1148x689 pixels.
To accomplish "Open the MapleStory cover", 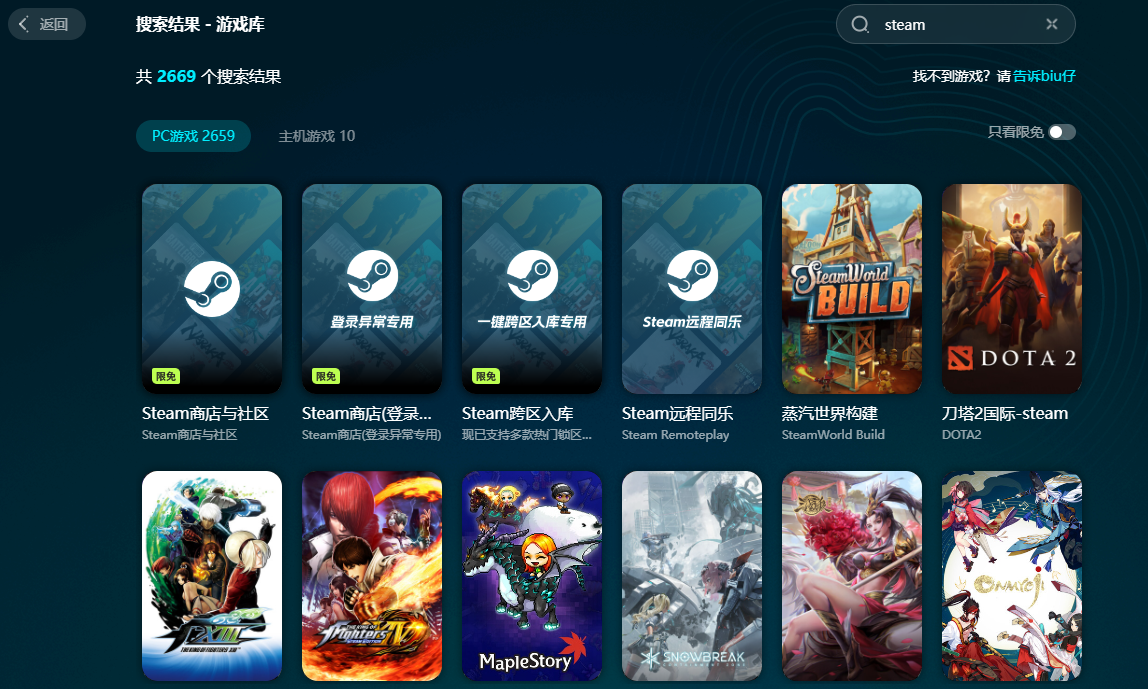I will coord(532,576).
